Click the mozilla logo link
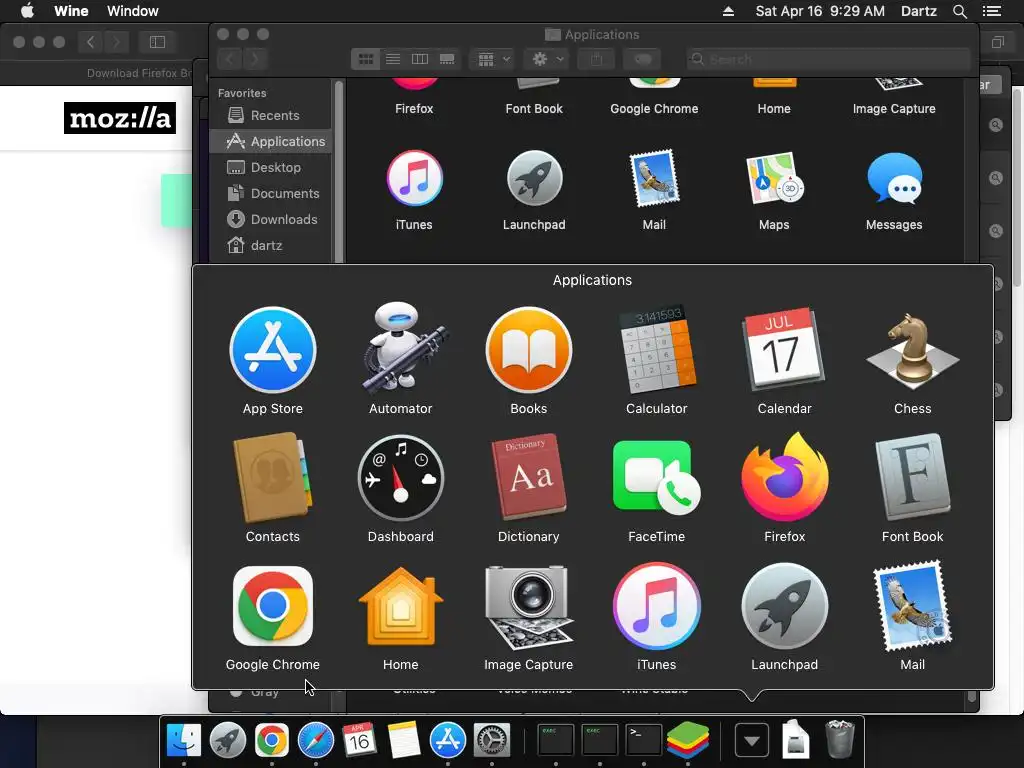1024x768 pixels. coord(120,118)
